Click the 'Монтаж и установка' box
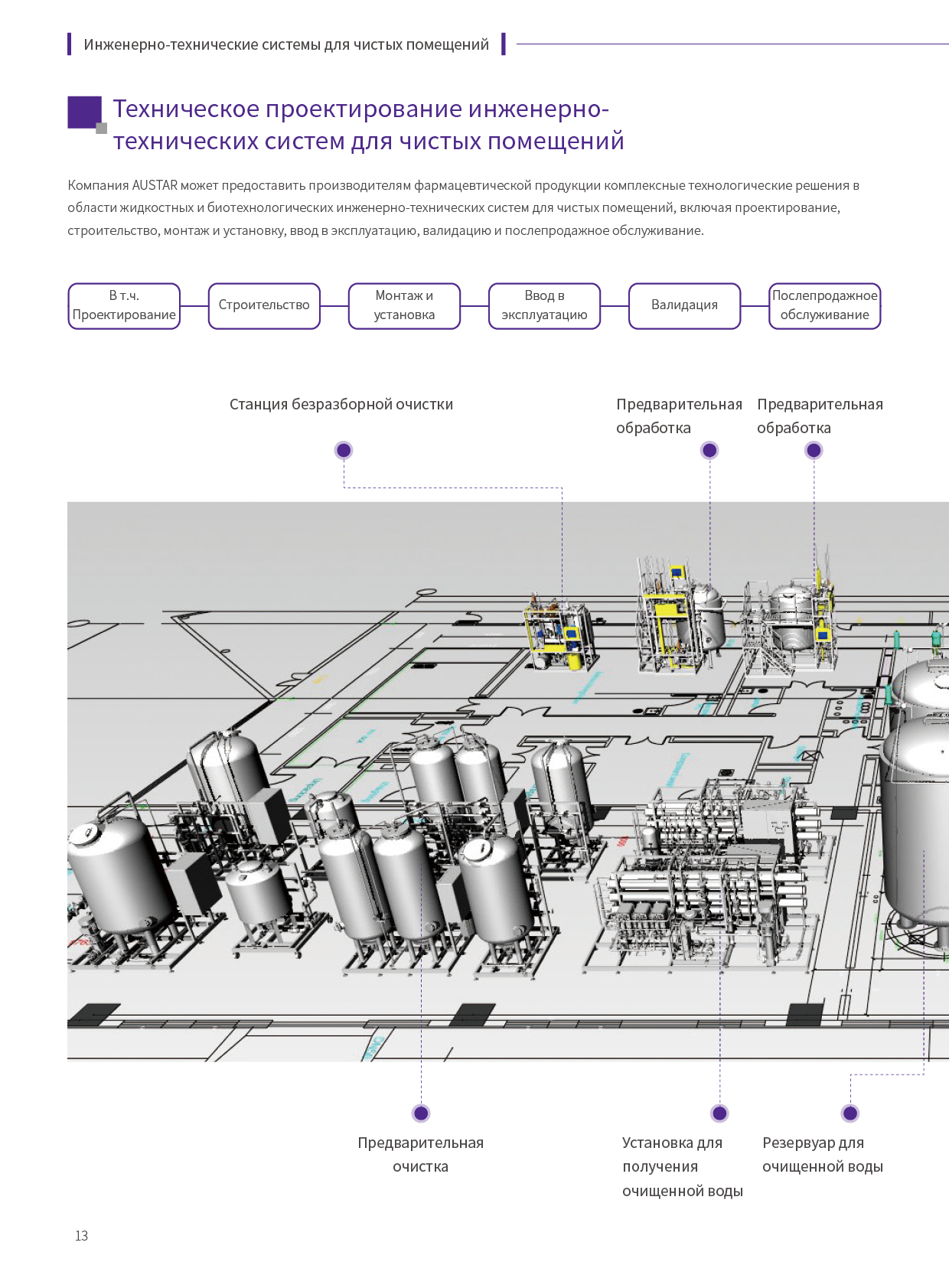The image size is (949, 1288). point(404,306)
